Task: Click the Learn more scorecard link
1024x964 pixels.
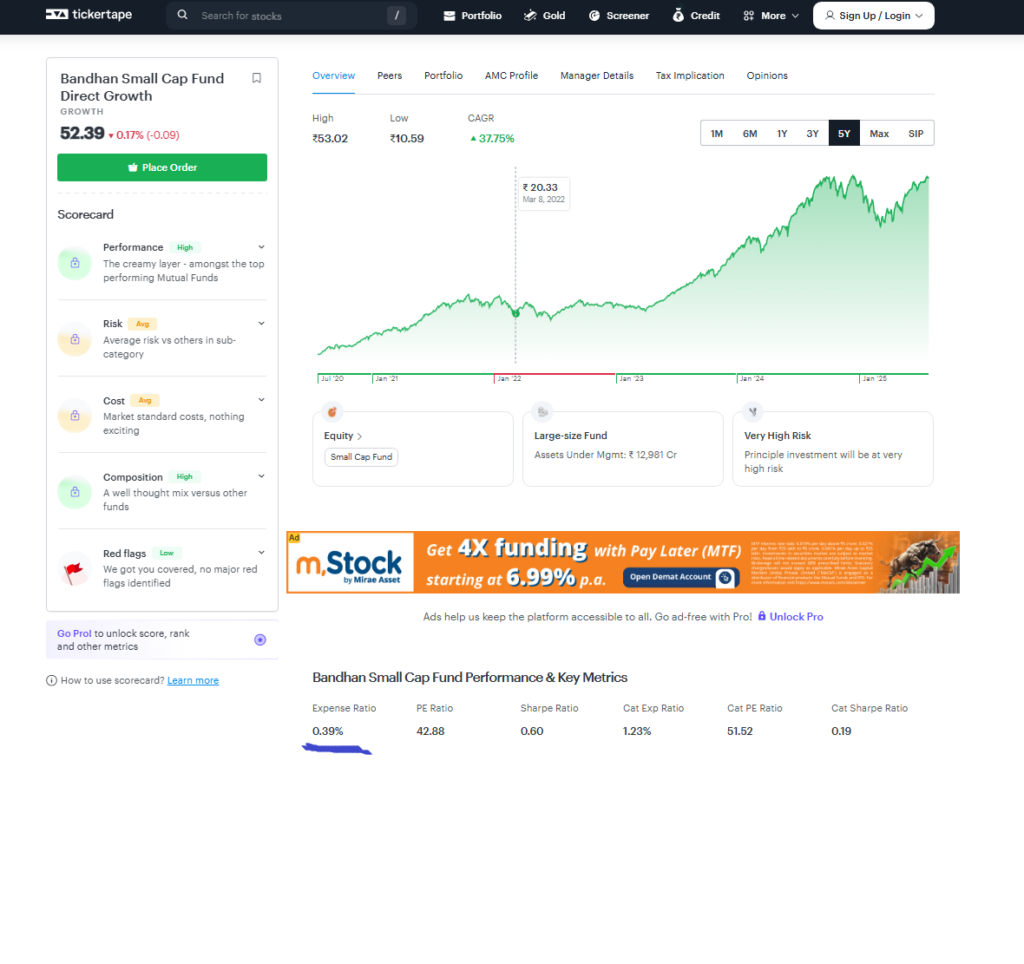Action: coord(193,681)
